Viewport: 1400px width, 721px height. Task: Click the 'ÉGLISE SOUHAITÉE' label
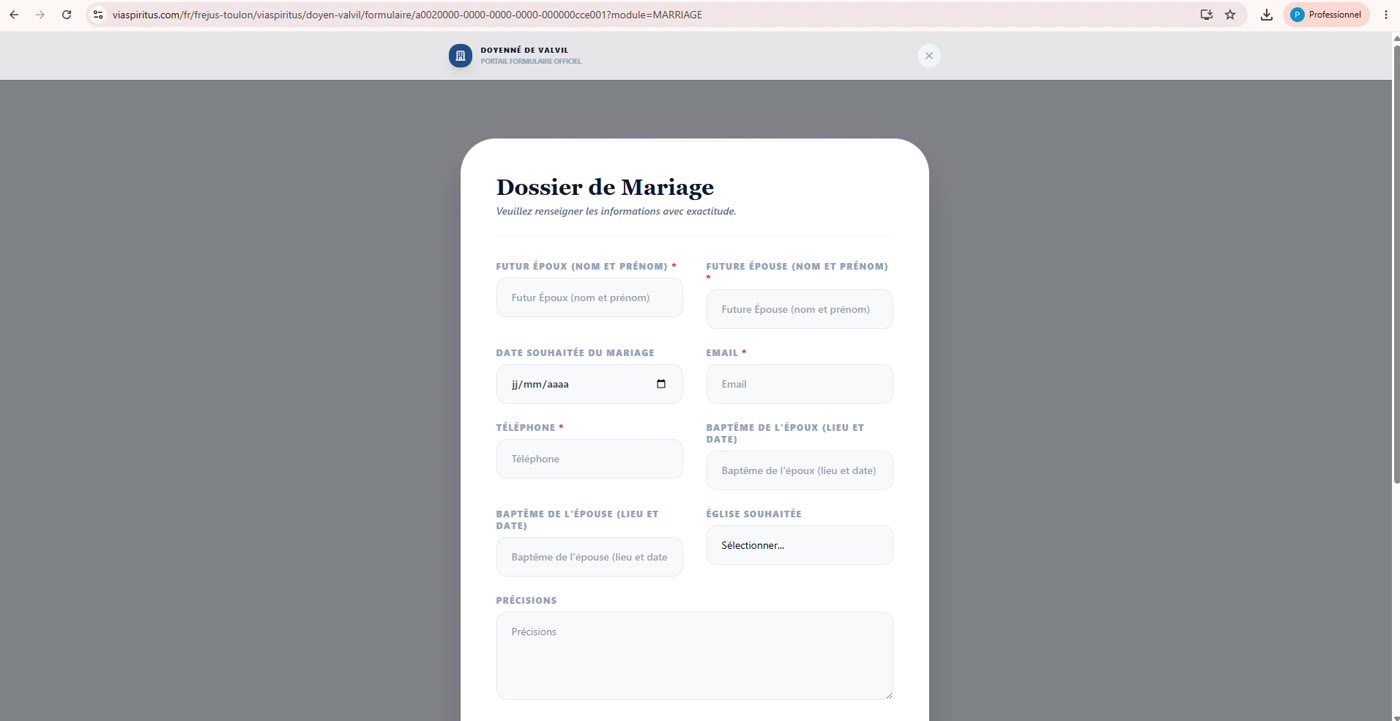click(754, 514)
